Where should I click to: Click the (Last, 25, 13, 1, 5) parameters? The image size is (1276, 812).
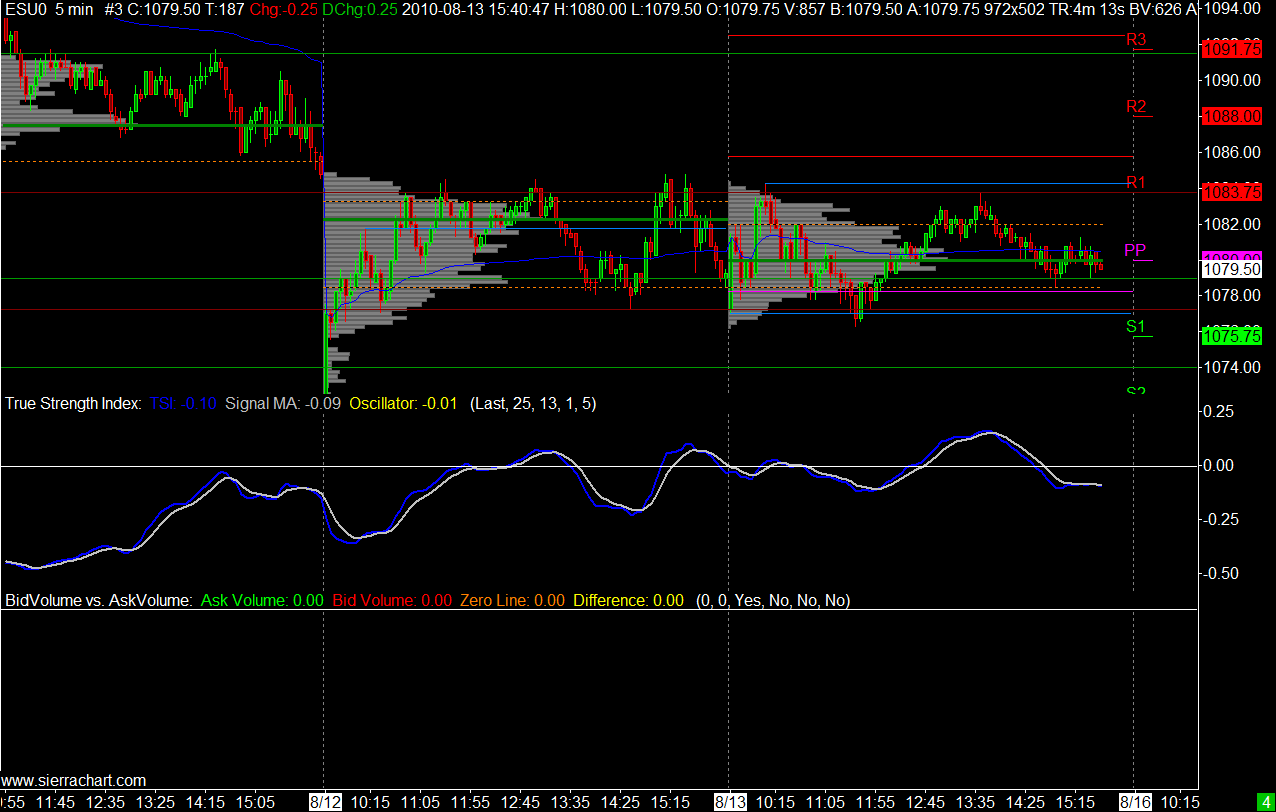click(x=533, y=404)
